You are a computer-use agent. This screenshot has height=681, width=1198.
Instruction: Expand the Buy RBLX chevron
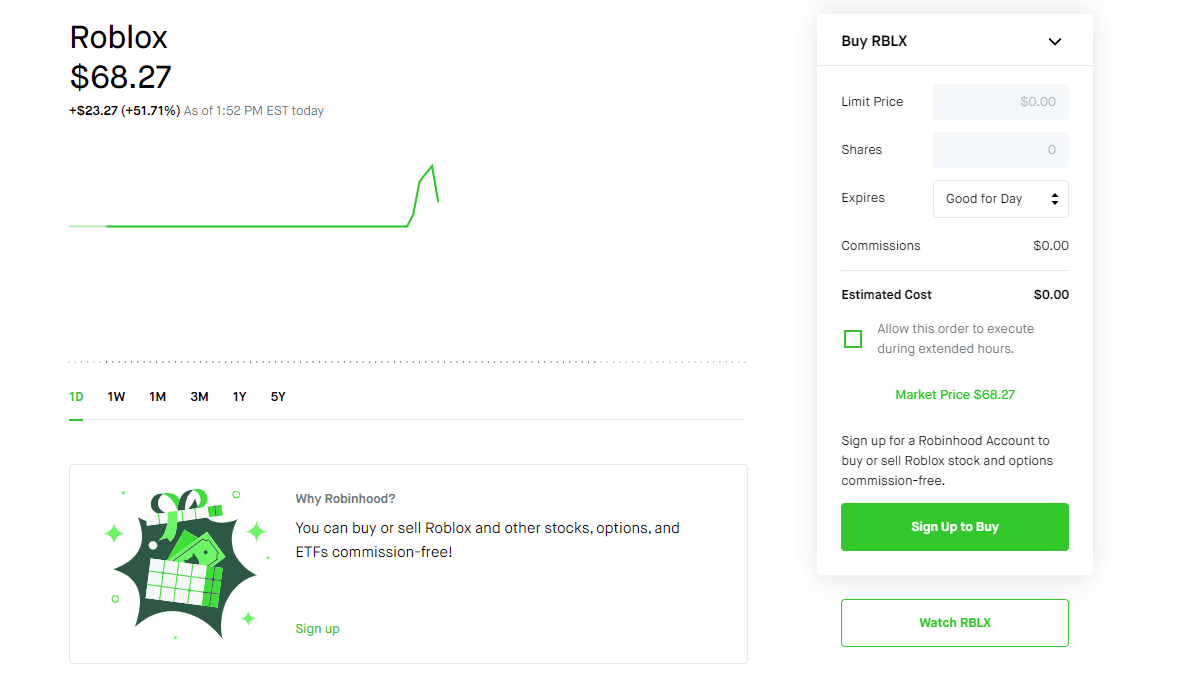(1054, 41)
